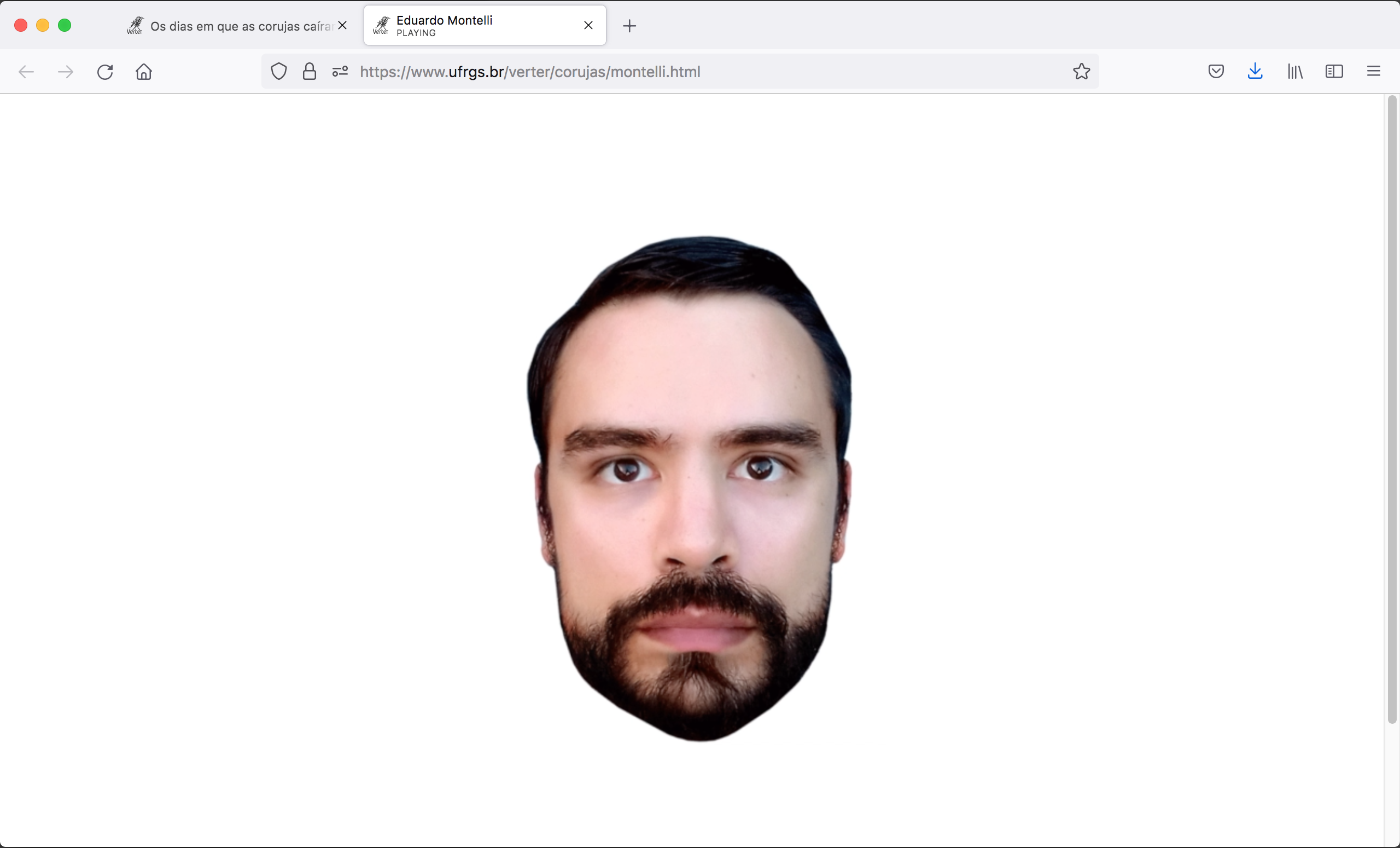Go back to the previous page
This screenshot has width=1400, height=848.
[27, 72]
